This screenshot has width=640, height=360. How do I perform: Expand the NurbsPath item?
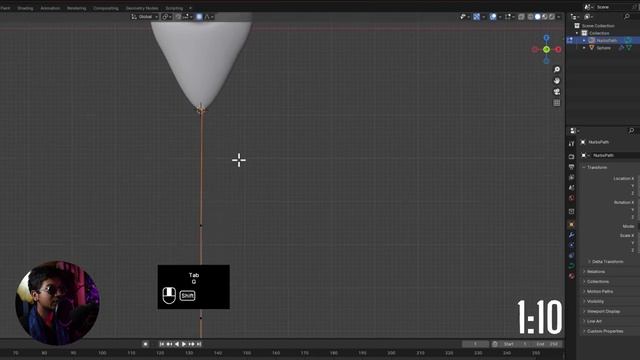point(584,40)
